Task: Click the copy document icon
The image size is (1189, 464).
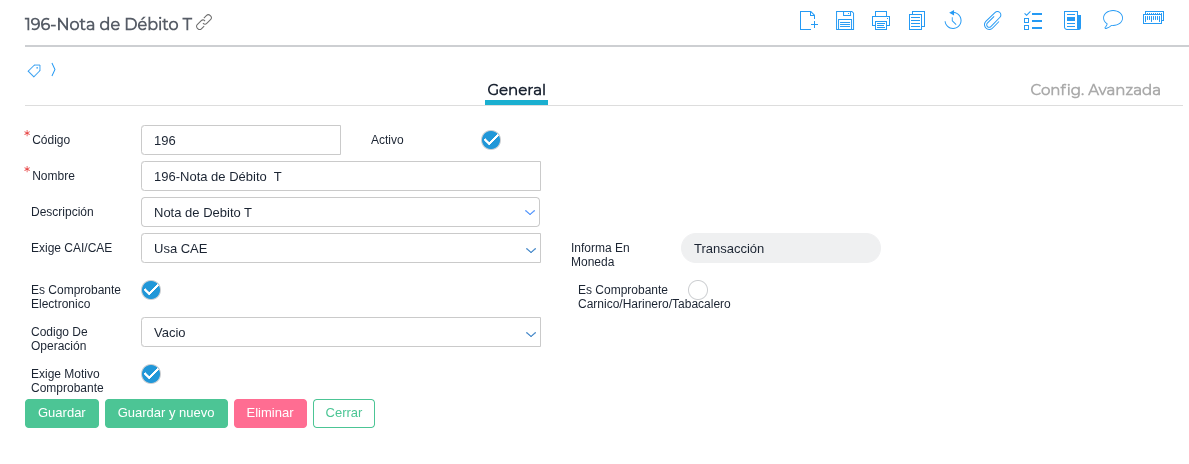Action: (917, 20)
